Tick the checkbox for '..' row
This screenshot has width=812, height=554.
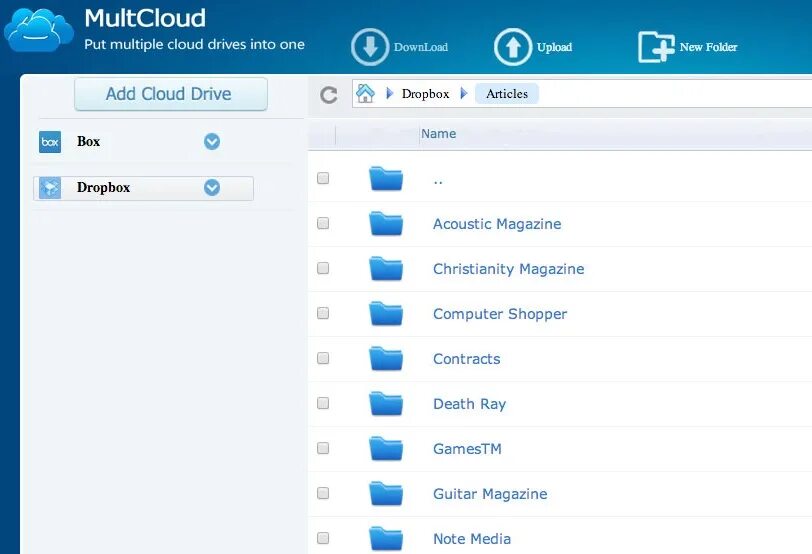(x=323, y=178)
